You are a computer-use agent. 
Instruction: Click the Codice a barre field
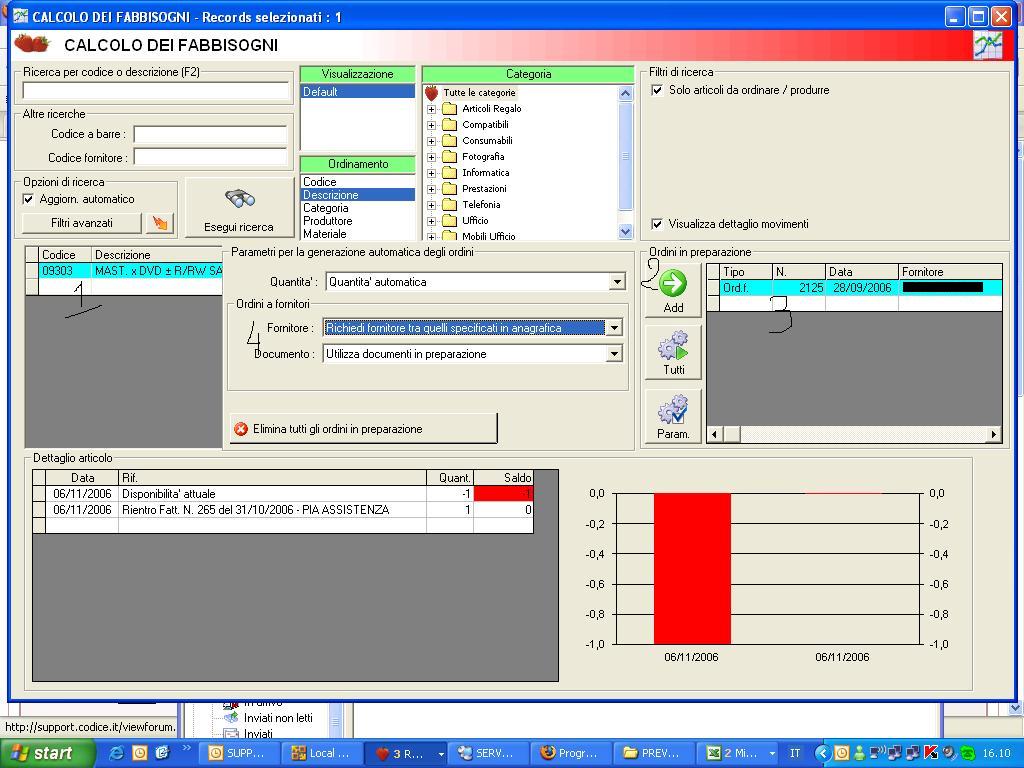click(x=210, y=134)
